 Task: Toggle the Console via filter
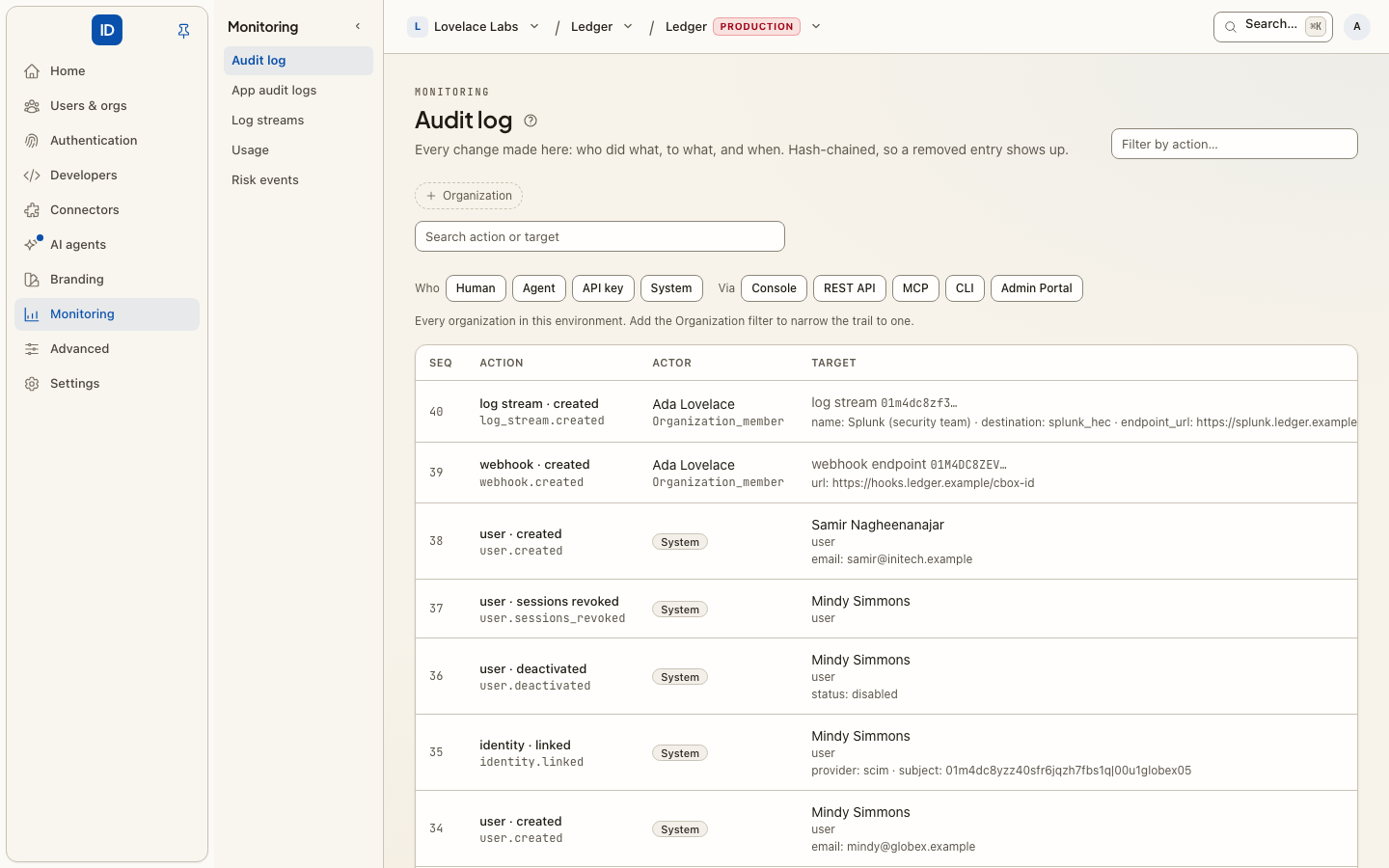[x=774, y=288]
